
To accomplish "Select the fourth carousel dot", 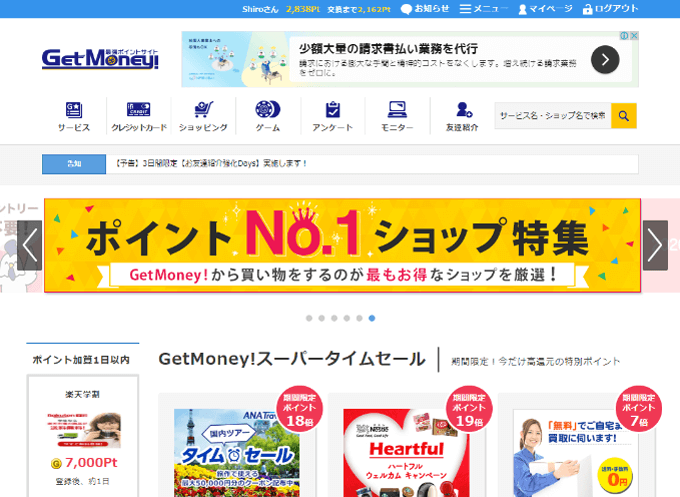I will coord(347,318).
